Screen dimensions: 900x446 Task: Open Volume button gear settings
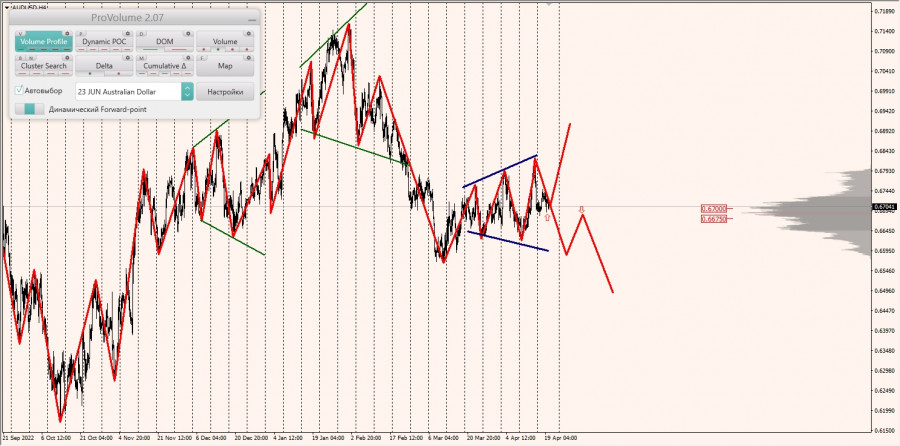249,33
